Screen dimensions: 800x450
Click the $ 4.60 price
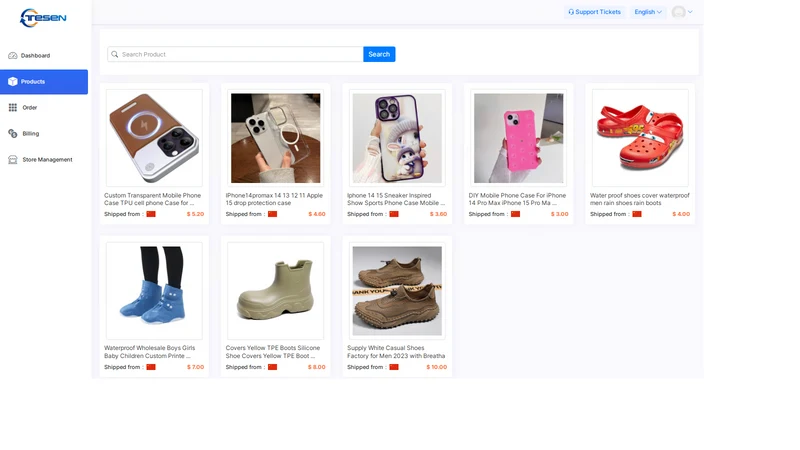316,214
